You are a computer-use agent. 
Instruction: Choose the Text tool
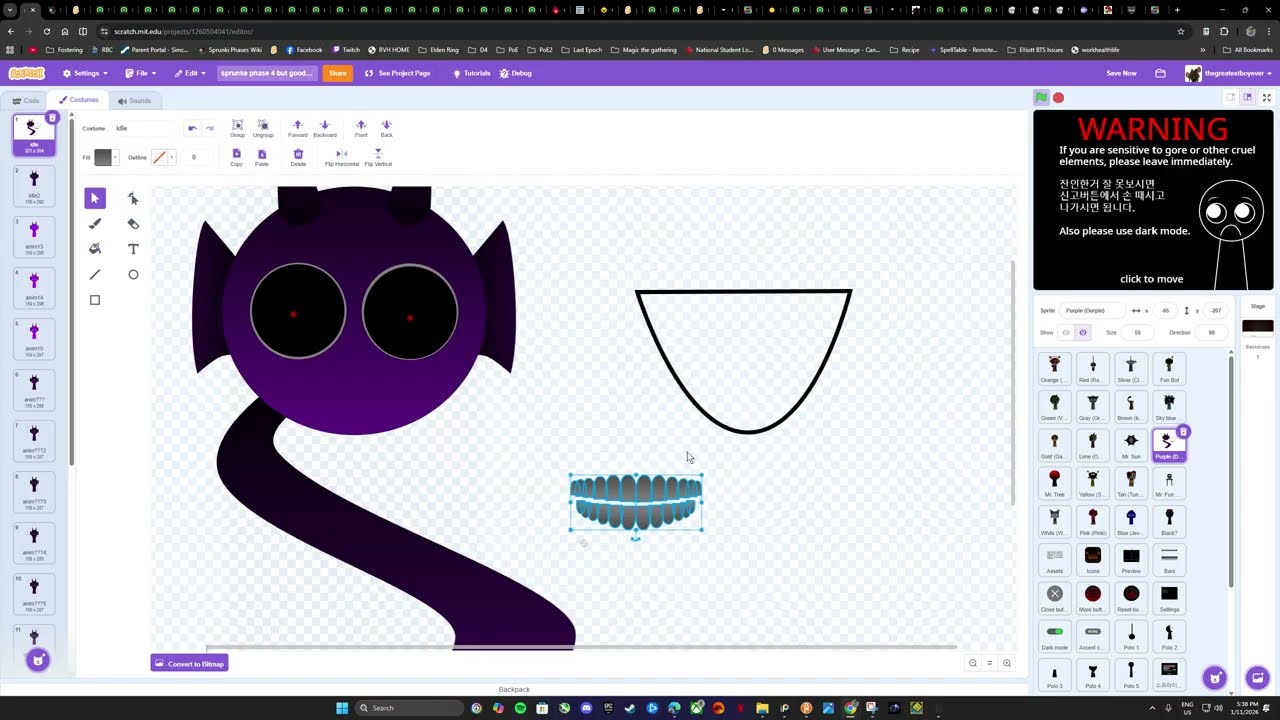tap(133, 249)
